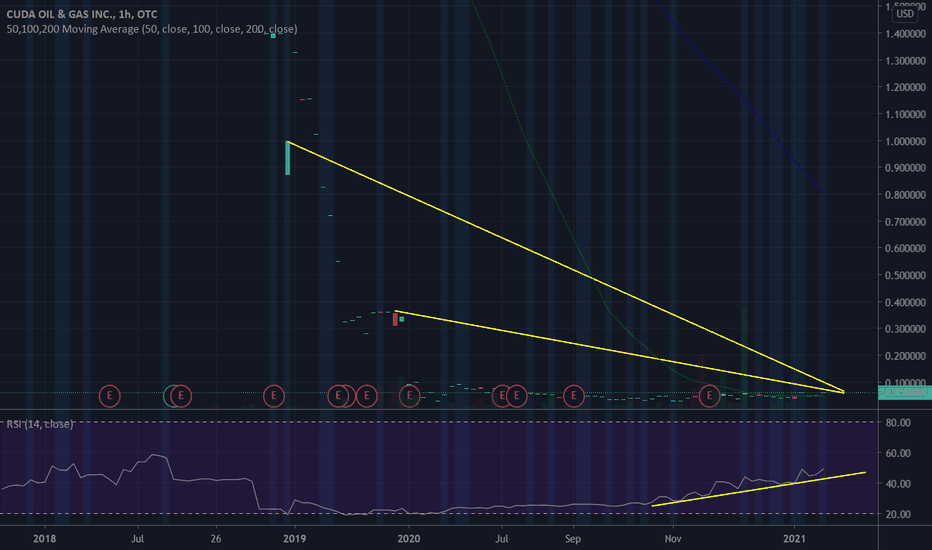This screenshot has width=932, height=550.
Task: Click the 2021 time axis label
Action: (x=795, y=539)
